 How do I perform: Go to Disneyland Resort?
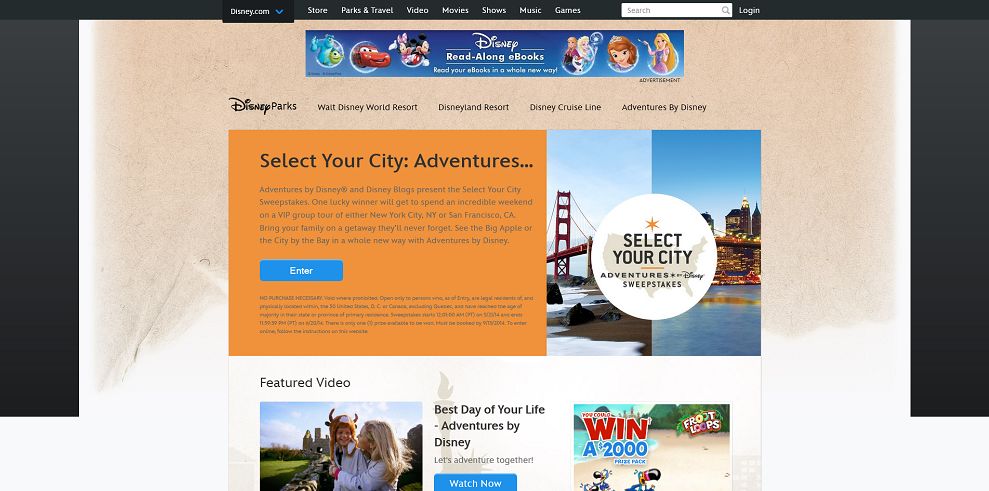pyautogui.click(x=474, y=107)
